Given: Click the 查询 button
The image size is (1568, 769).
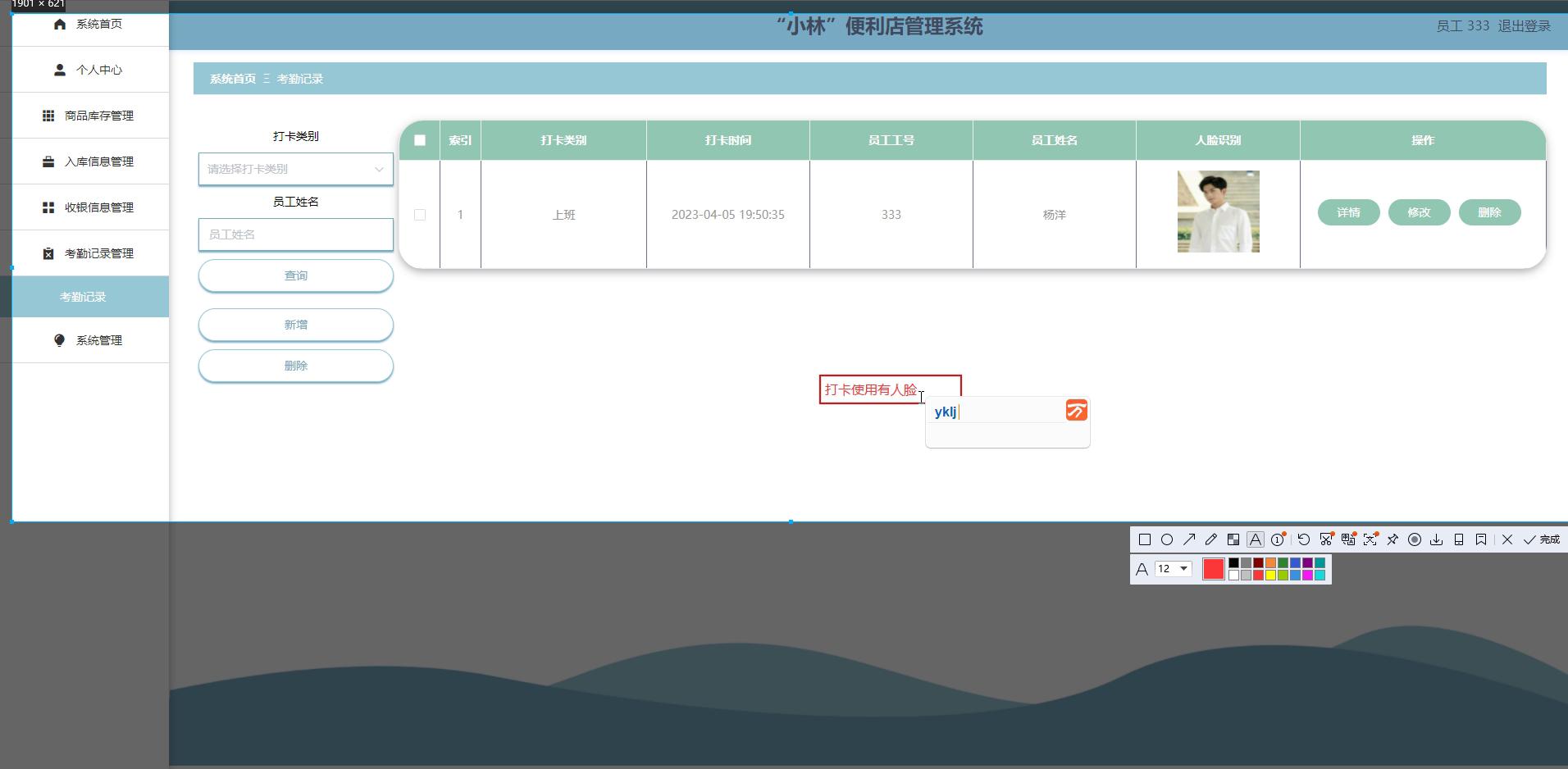Looking at the screenshot, I should point(296,275).
